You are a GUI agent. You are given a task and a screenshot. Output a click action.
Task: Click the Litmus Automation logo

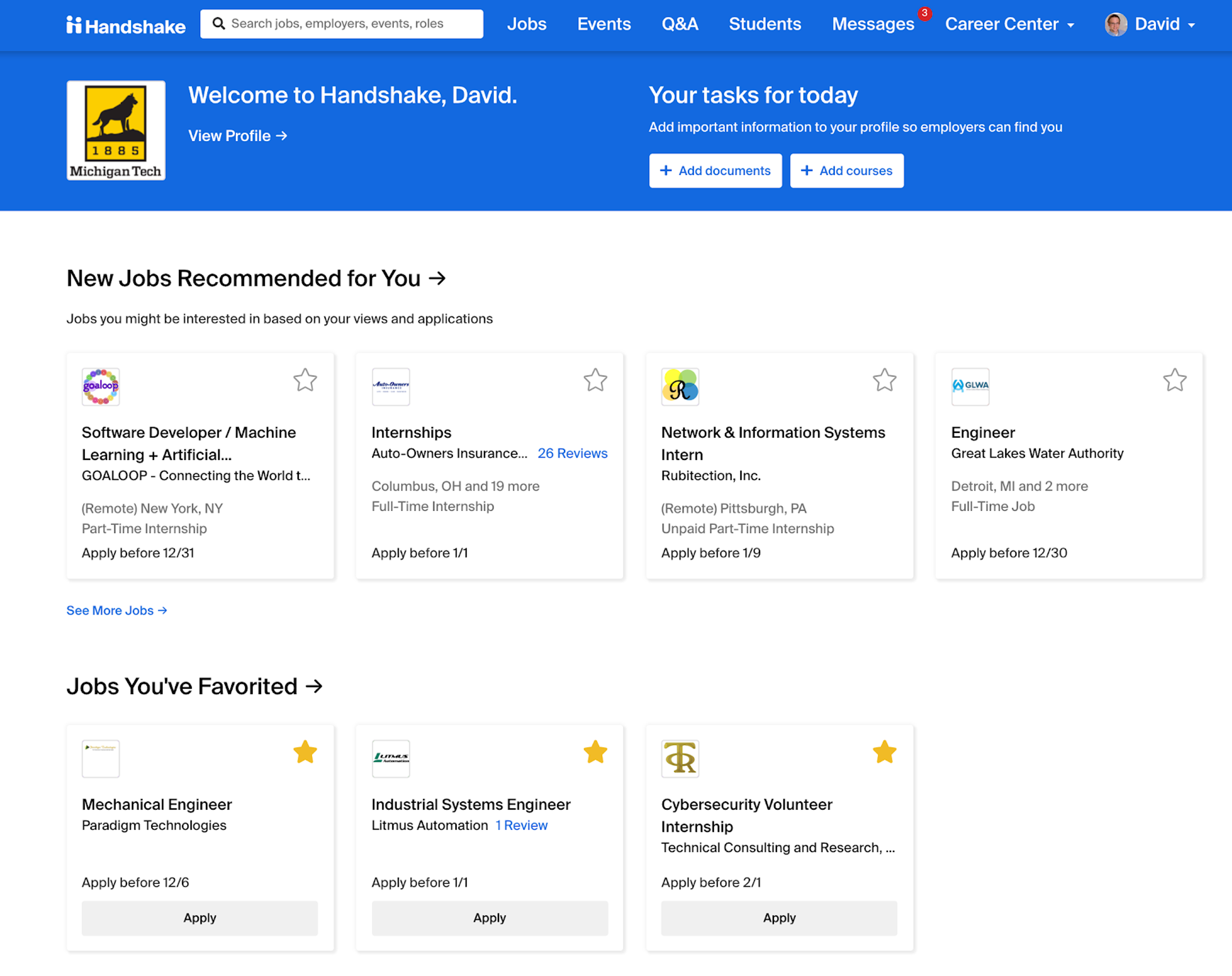pos(391,758)
